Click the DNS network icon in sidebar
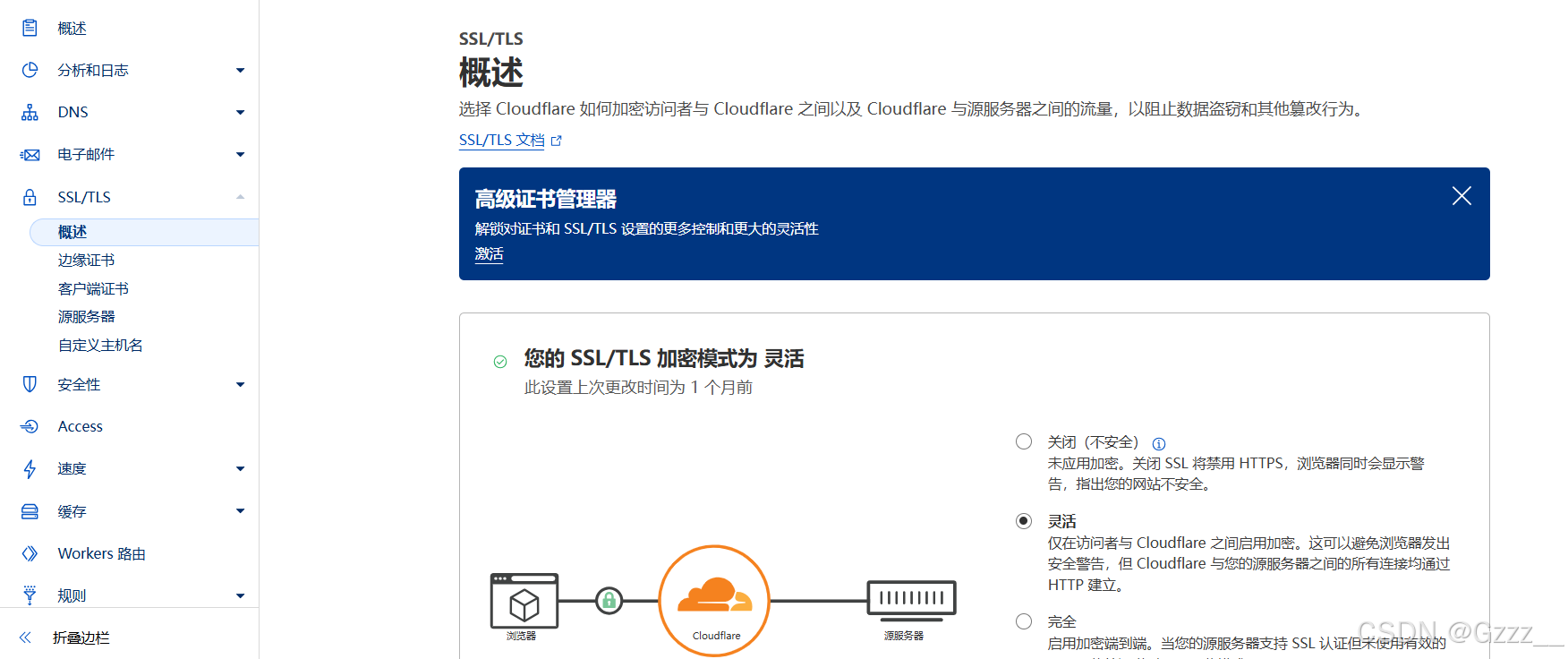Screen dimensions: 1568x659 [30, 112]
